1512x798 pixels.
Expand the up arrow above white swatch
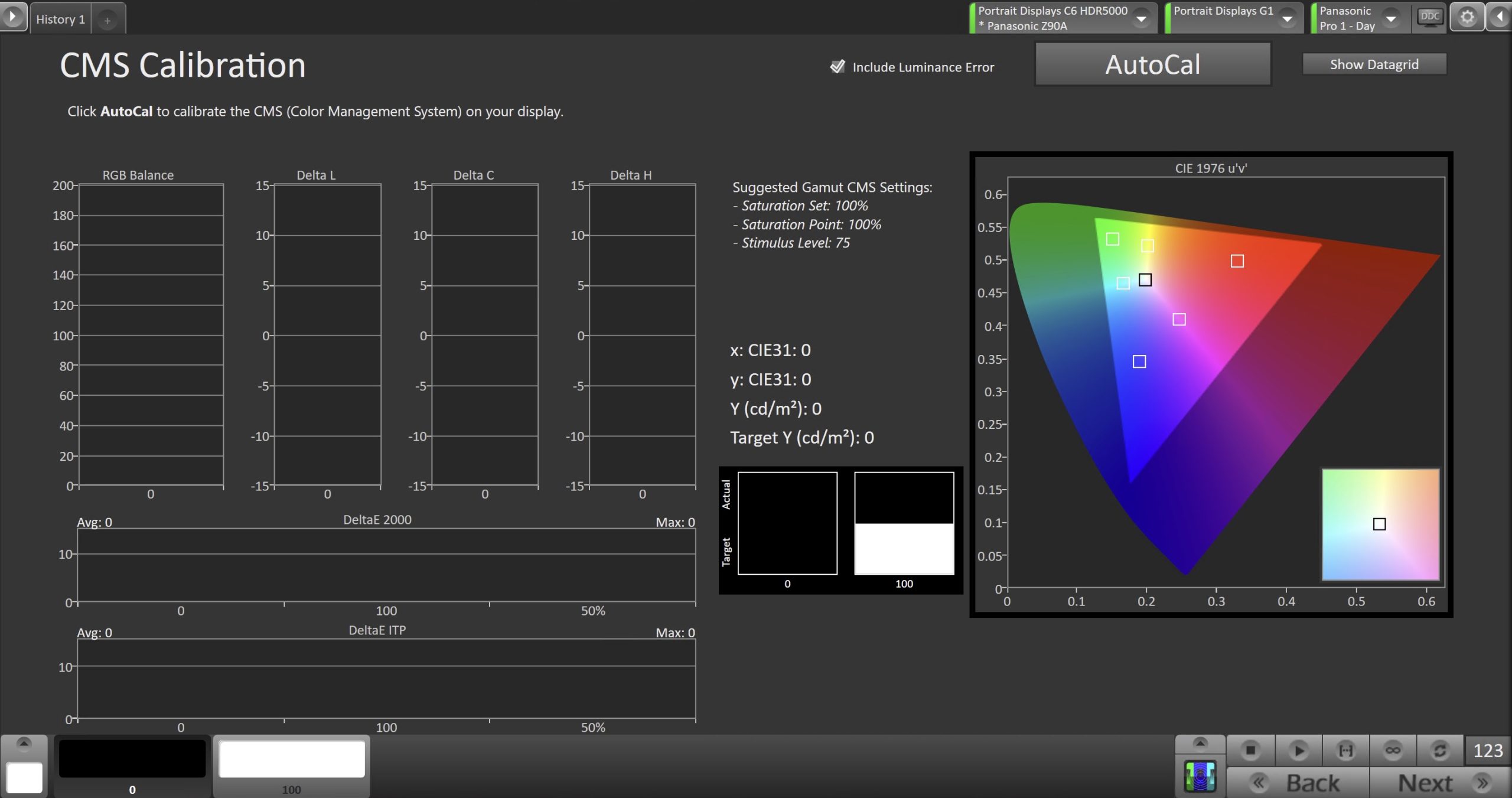(24, 743)
